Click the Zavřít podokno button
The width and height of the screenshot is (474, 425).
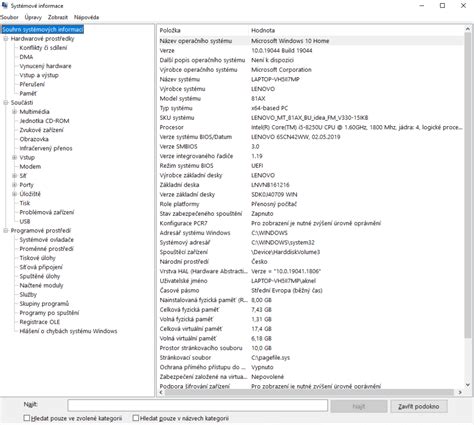(419, 406)
